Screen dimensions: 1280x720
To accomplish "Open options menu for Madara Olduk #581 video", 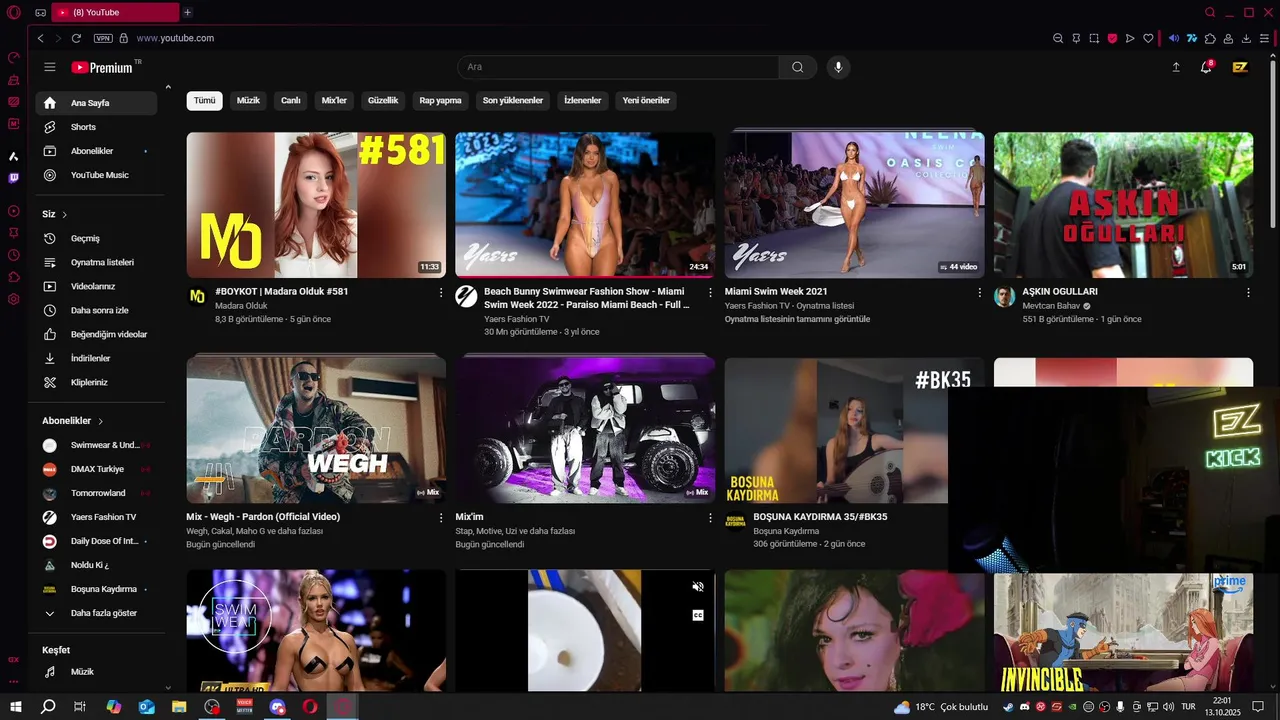I will click(x=441, y=293).
